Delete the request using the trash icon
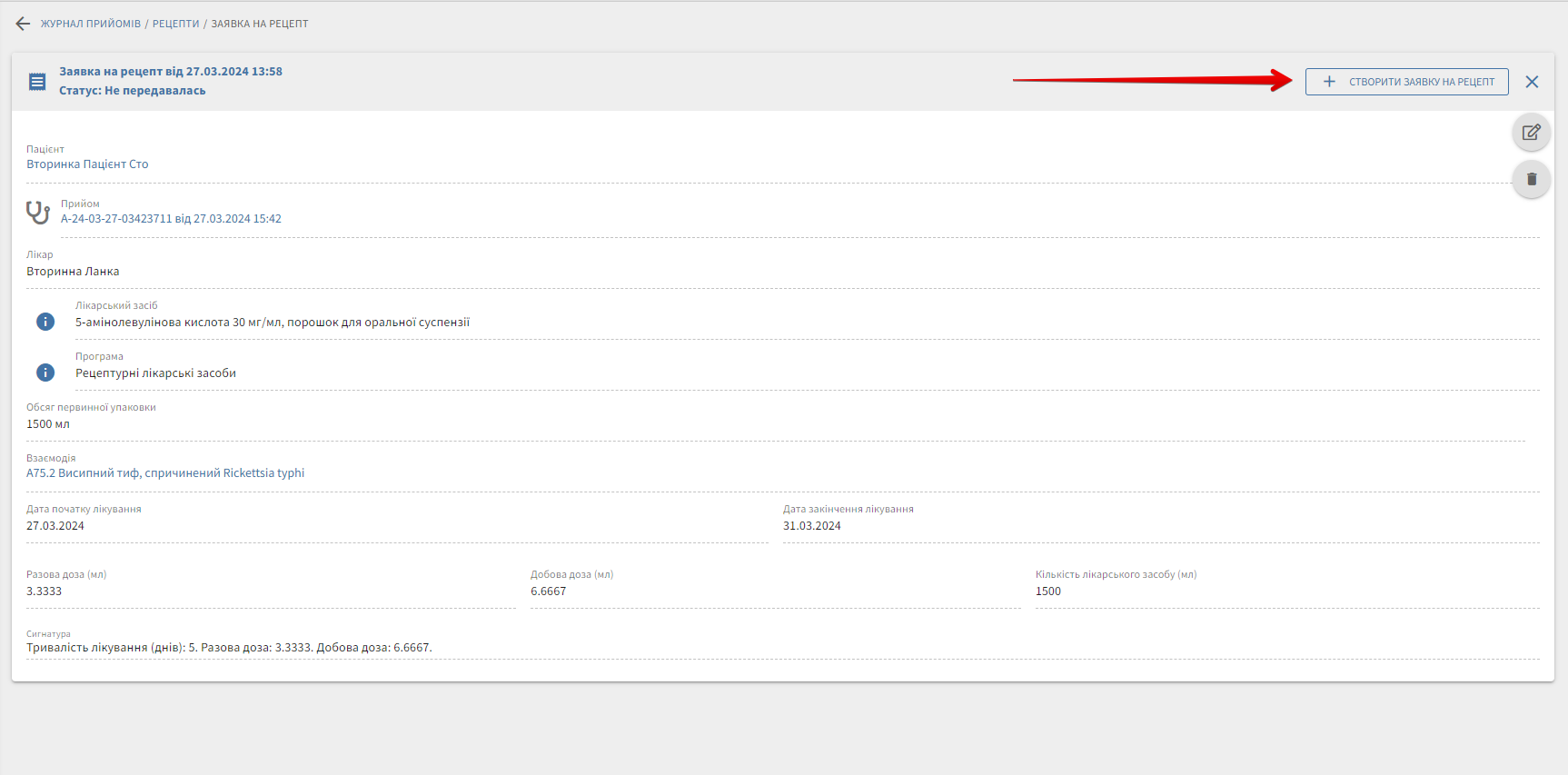Viewport: 1568px width, 775px height. pos(1531,179)
